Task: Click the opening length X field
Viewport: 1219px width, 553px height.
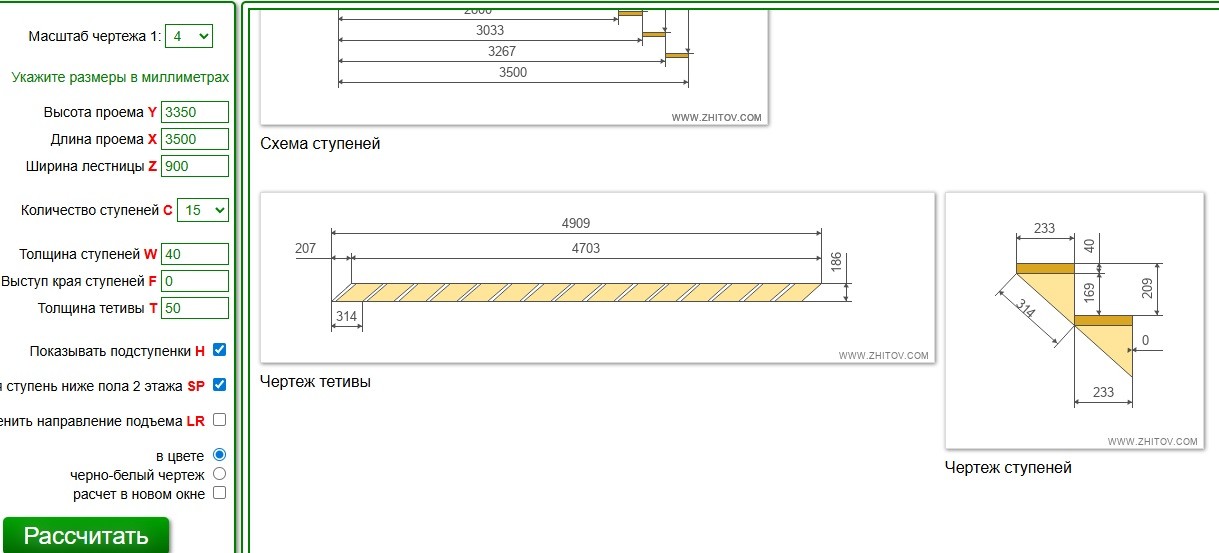Action: click(194, 139)
